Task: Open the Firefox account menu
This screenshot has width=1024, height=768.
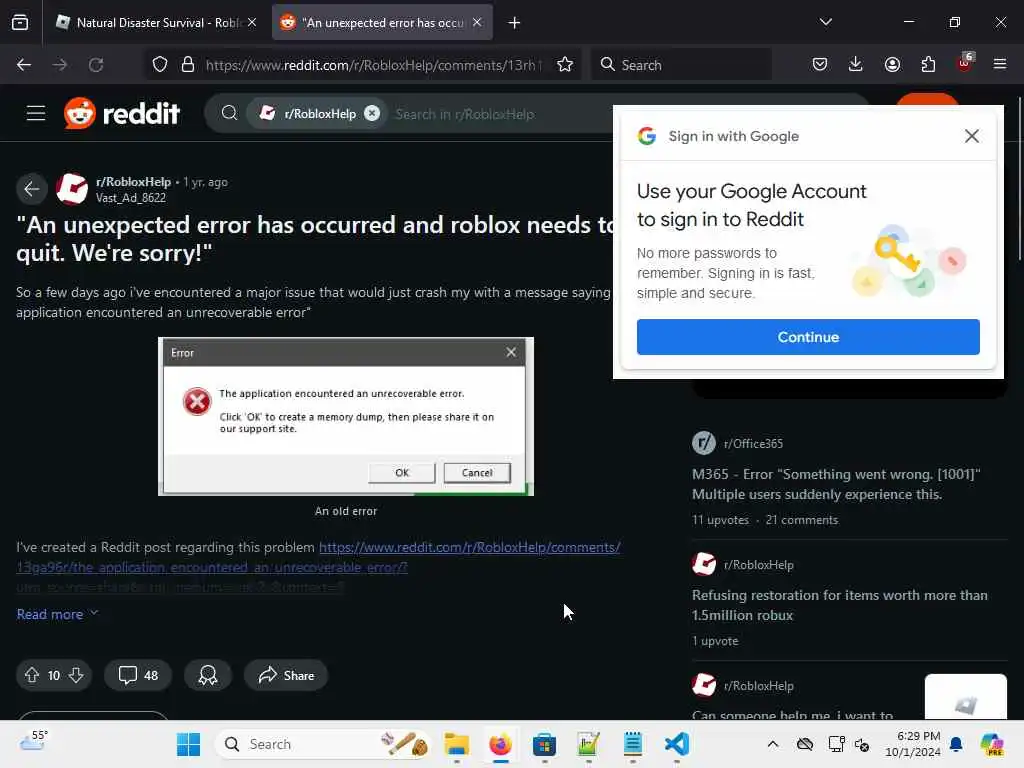Action: (x=893, y=65)
